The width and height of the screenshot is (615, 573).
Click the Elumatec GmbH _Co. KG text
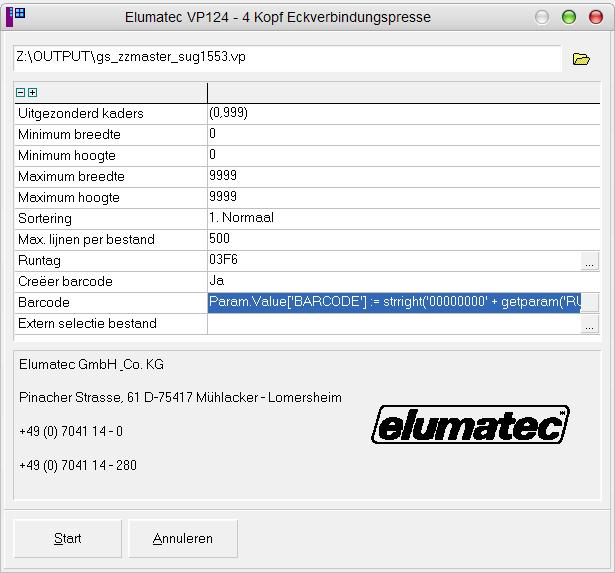(x=91, y=364)
